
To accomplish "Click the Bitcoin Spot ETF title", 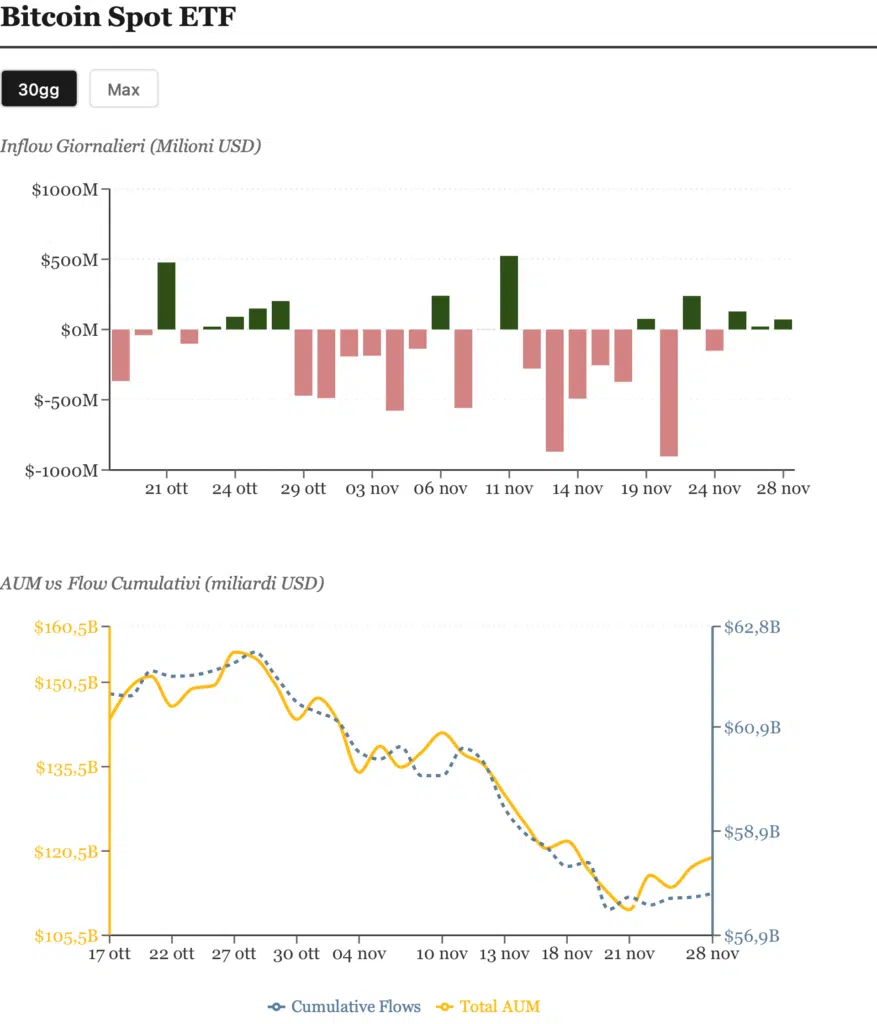I will [119, 17].
